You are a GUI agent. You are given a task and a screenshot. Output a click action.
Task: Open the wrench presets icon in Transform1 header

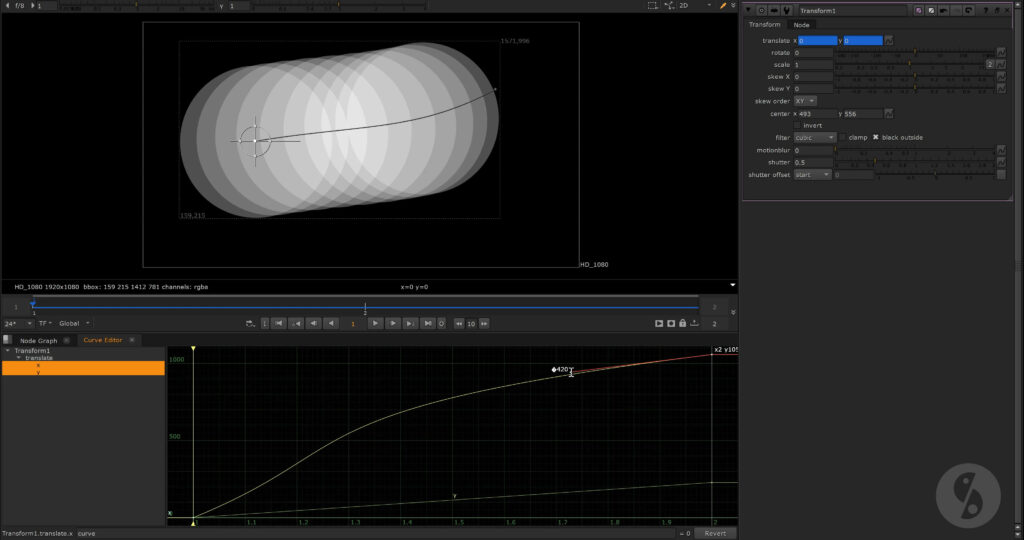point(786,10)
